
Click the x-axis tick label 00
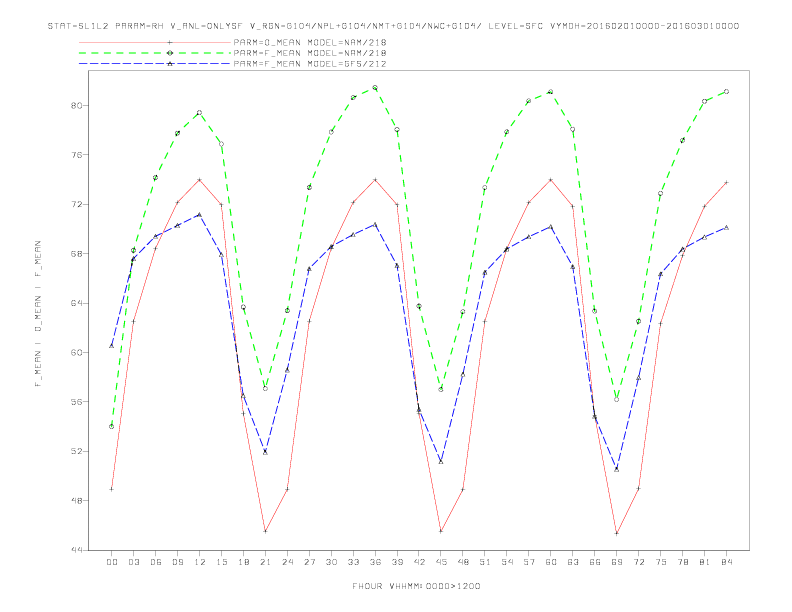coord(112,562)
